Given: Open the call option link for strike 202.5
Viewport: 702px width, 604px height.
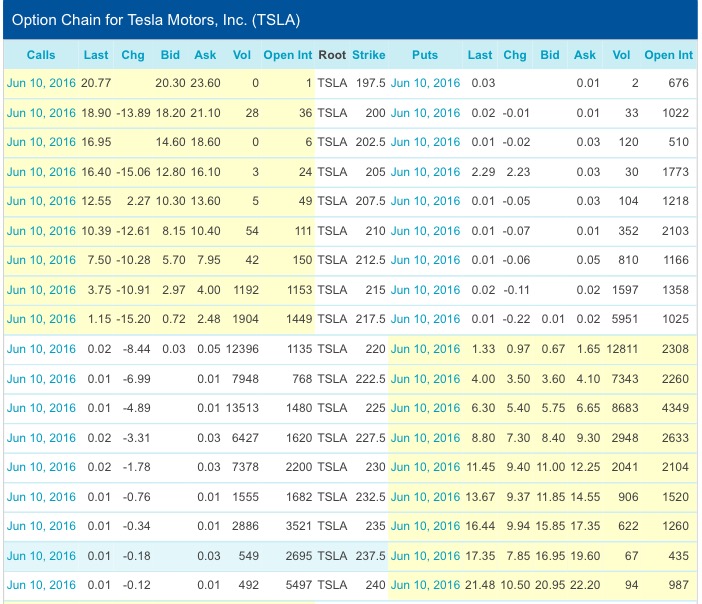Looking at the screenshot, I should 41,142.
